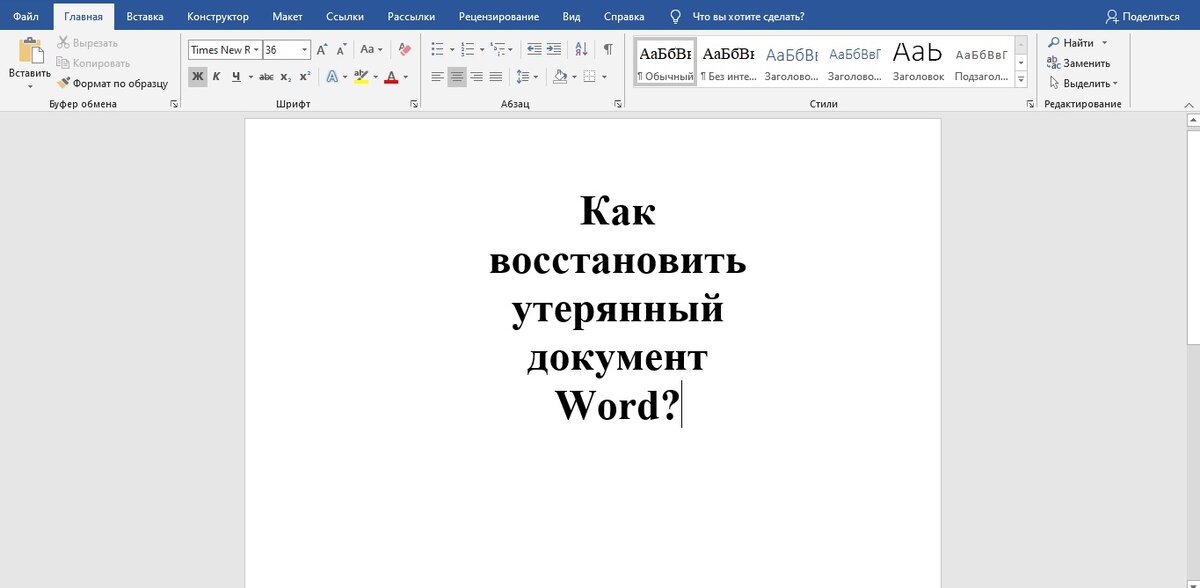Increase paragraph indent
The width and height of the screenshot is (1200, 588).
[553, 49]
